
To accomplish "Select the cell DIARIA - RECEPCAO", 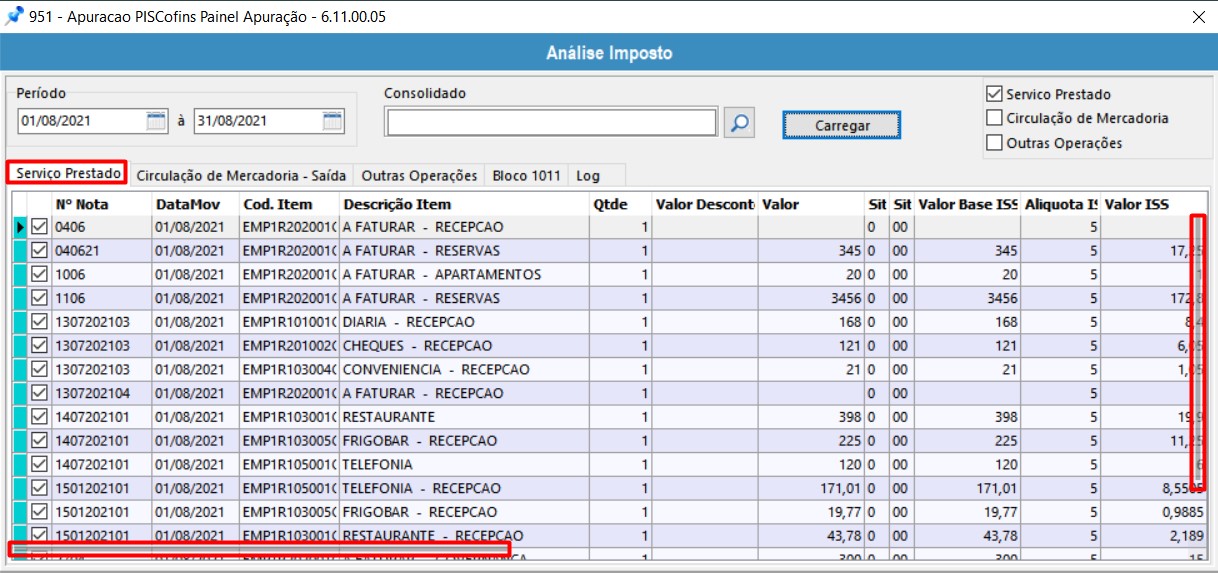I will tap(464, 322).
